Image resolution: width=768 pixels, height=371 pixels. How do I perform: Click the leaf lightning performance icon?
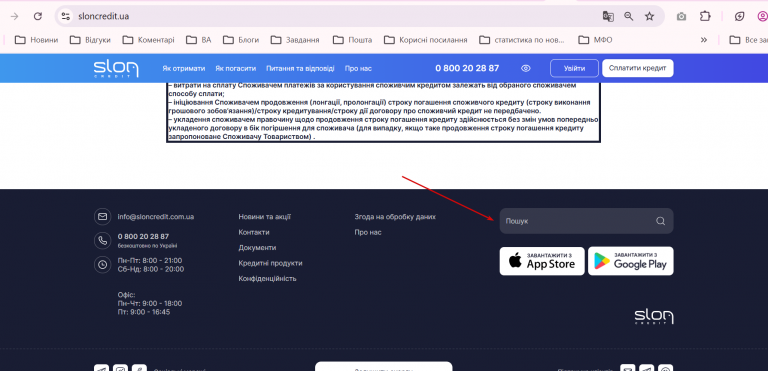(740, 16)
